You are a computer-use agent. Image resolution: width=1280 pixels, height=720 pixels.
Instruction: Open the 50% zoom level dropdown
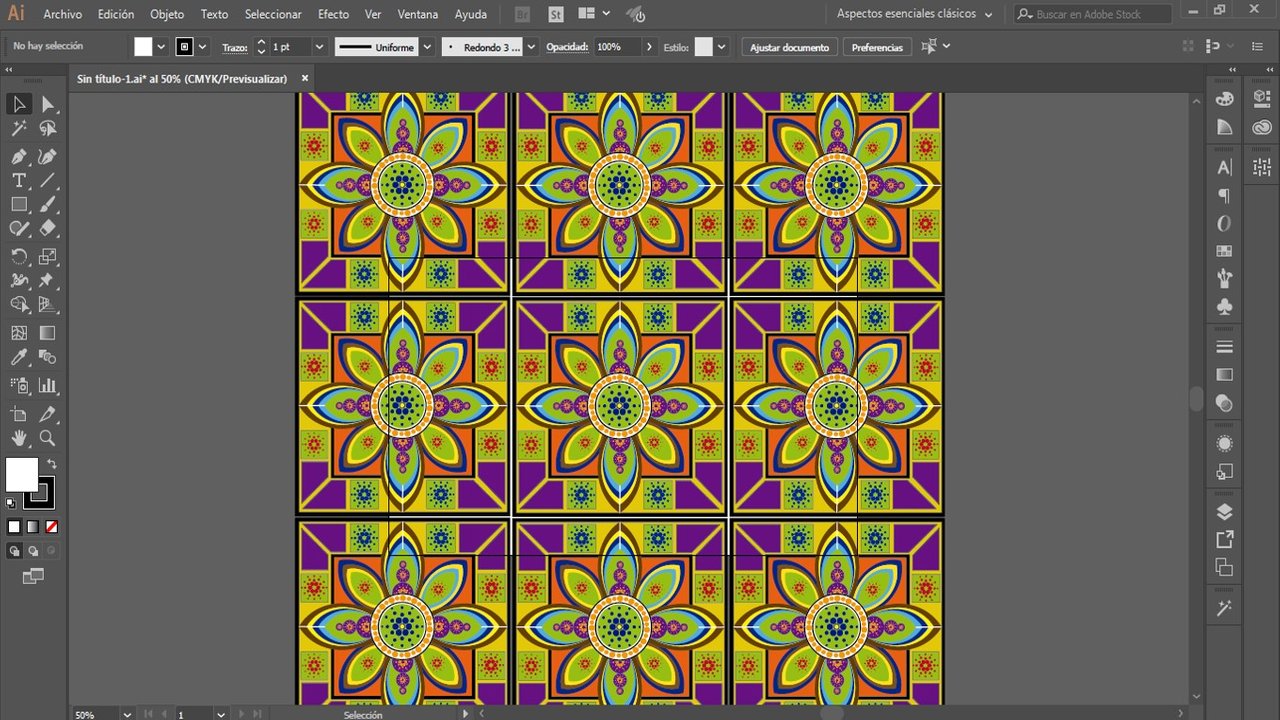(127, 714)
